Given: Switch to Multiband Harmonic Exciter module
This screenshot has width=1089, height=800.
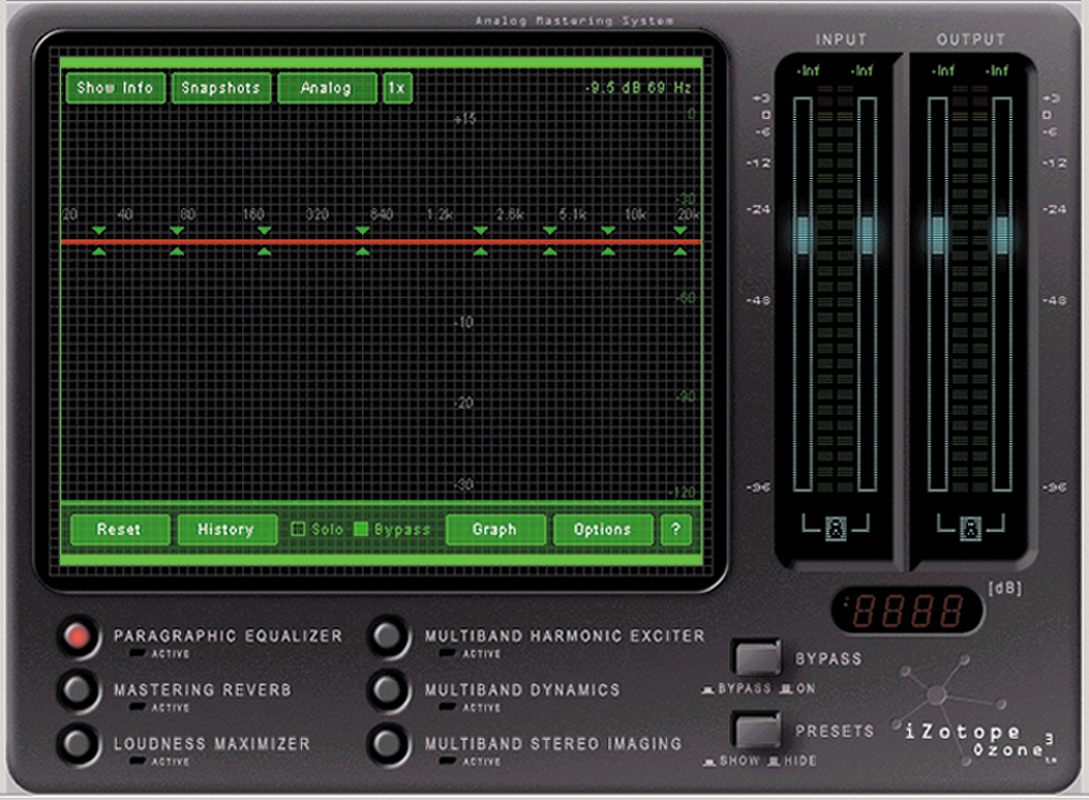Looking at the screenshot, I should coord(388,636).
